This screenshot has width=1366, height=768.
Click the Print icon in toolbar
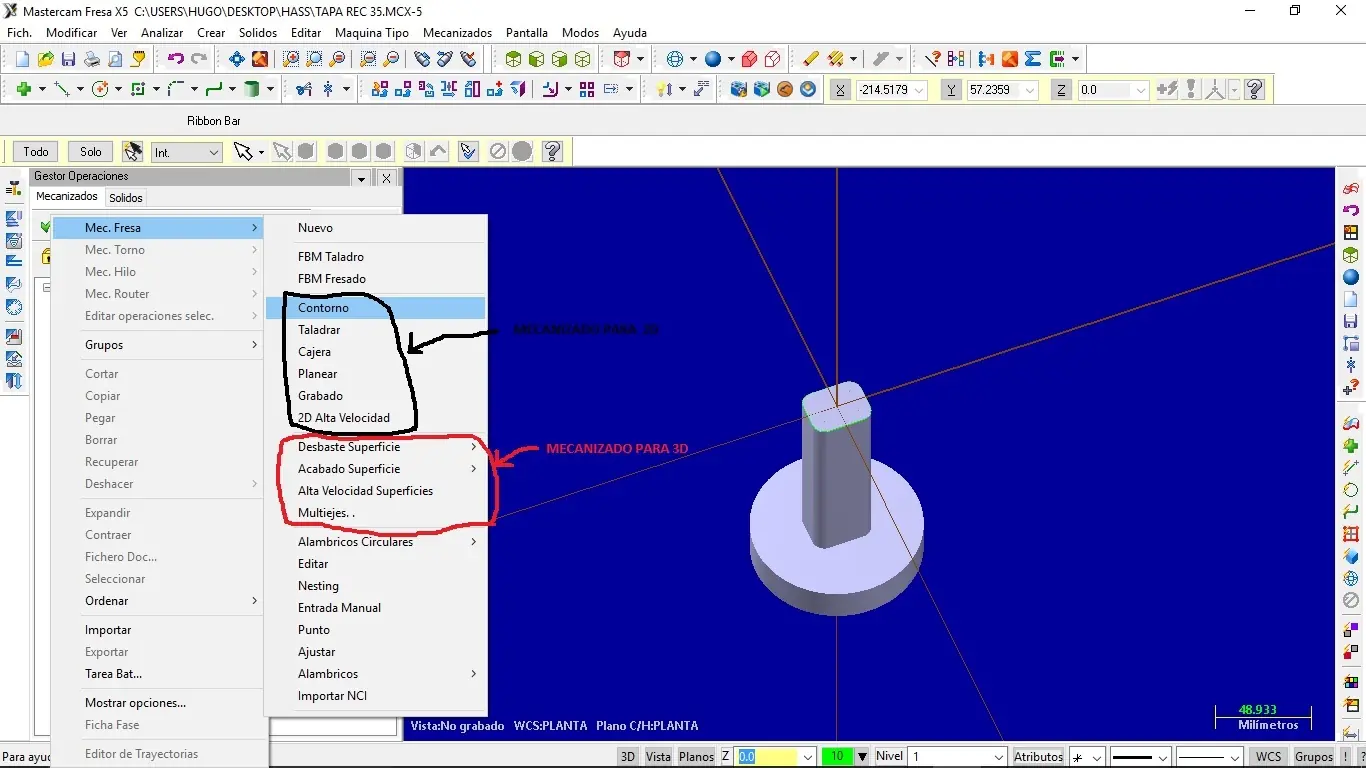(x=91, y=59)
